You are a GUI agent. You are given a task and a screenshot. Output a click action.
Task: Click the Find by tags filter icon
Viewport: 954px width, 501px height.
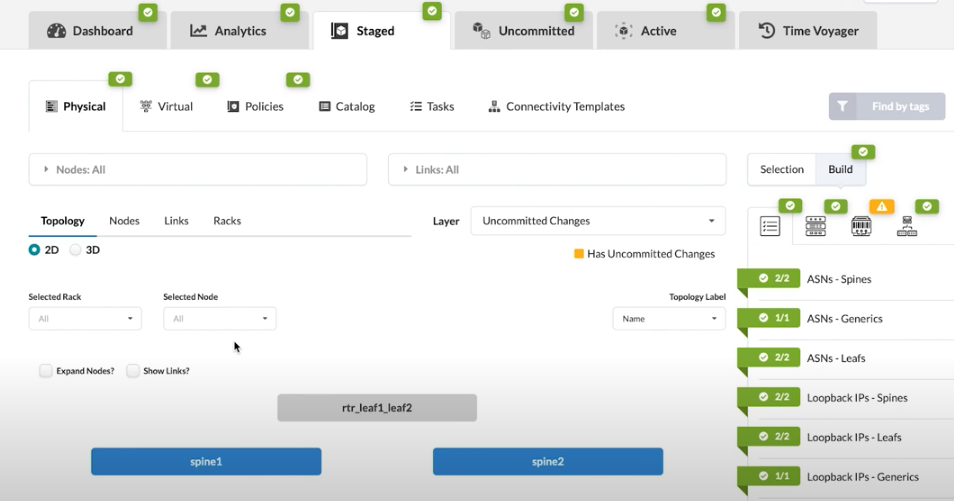843,107
